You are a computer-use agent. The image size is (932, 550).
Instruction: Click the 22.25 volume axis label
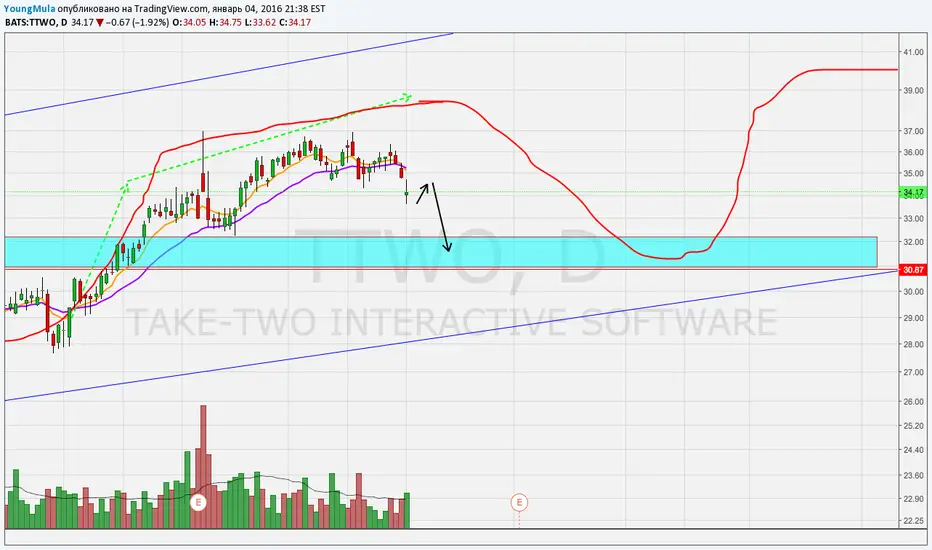coord(914,521)
